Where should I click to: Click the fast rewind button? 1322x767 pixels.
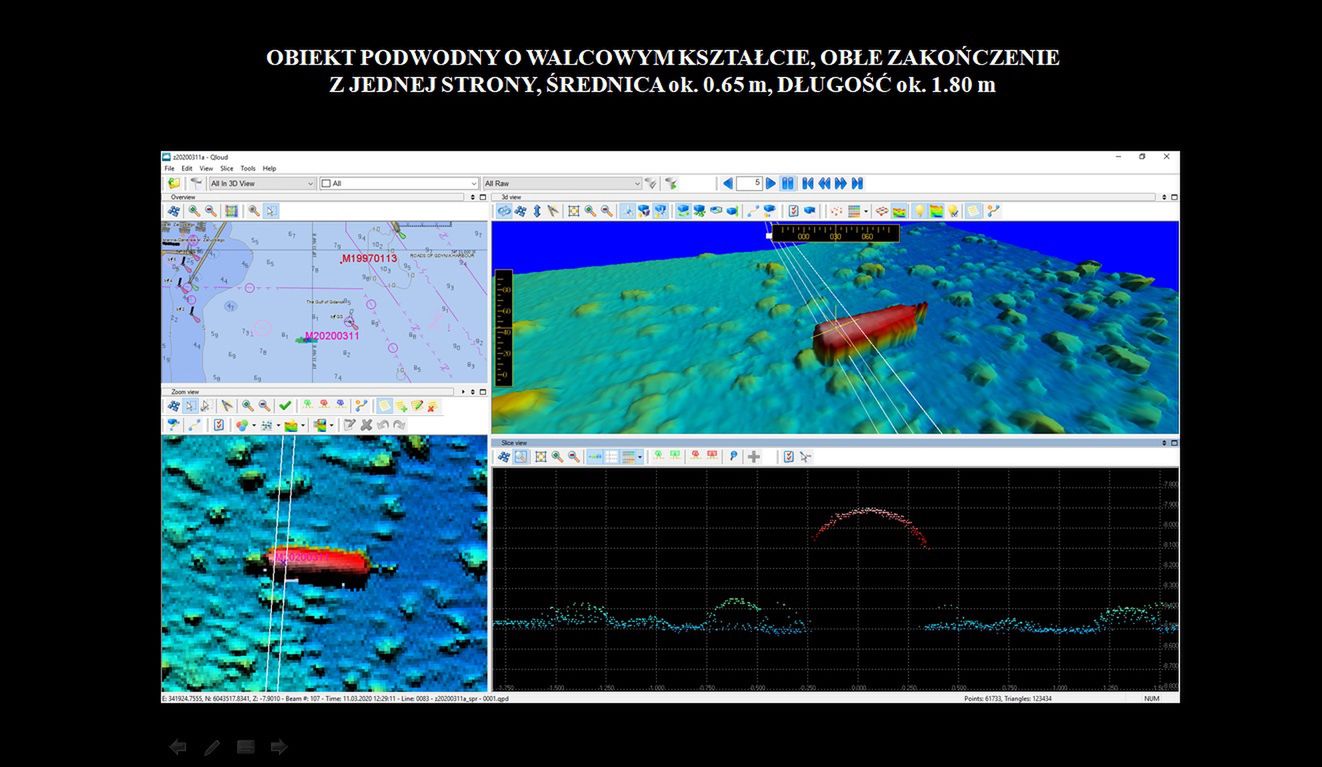824,183
